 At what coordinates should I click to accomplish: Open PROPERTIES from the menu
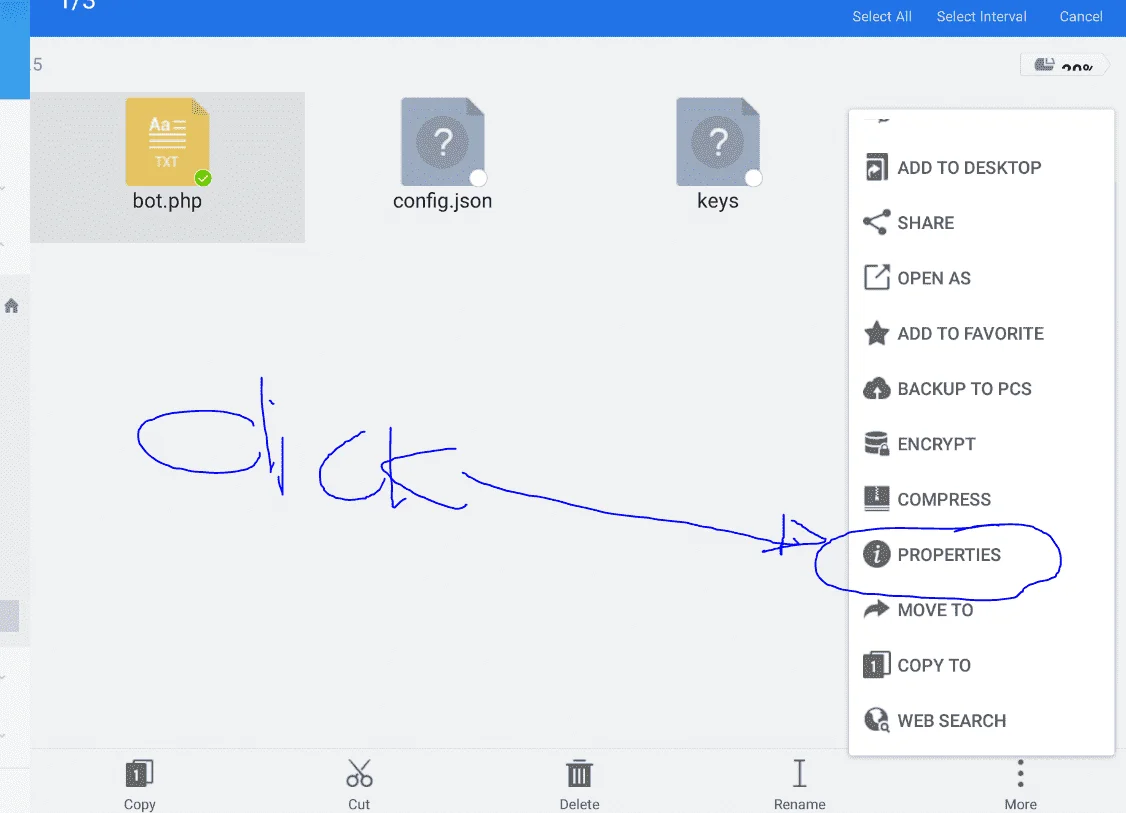point(981,554)
